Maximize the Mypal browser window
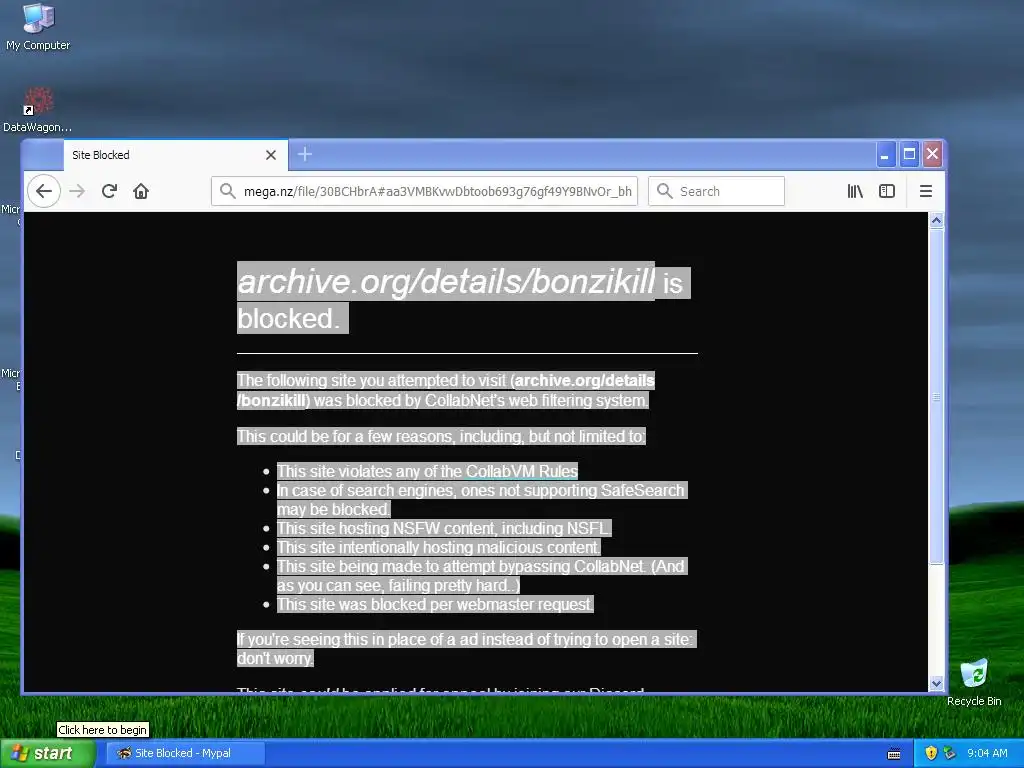The width and height of the screenshot is (1024, 768). 908,155
